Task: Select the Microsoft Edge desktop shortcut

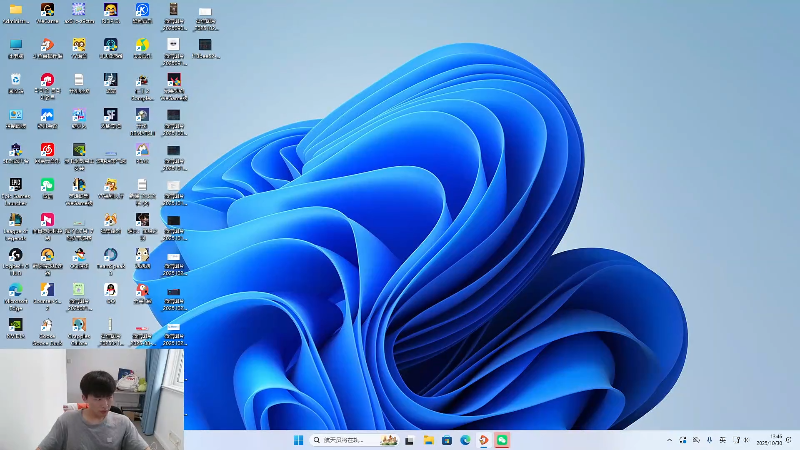Action: pyautogui.click(x=16, y=291)
